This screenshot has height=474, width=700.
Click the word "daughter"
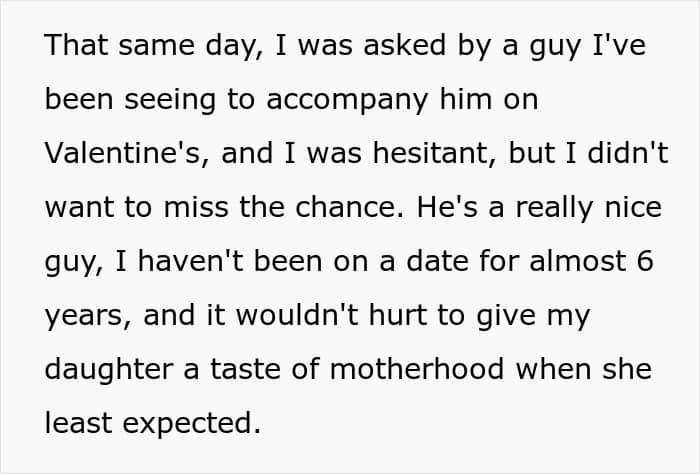pos(96,369)
